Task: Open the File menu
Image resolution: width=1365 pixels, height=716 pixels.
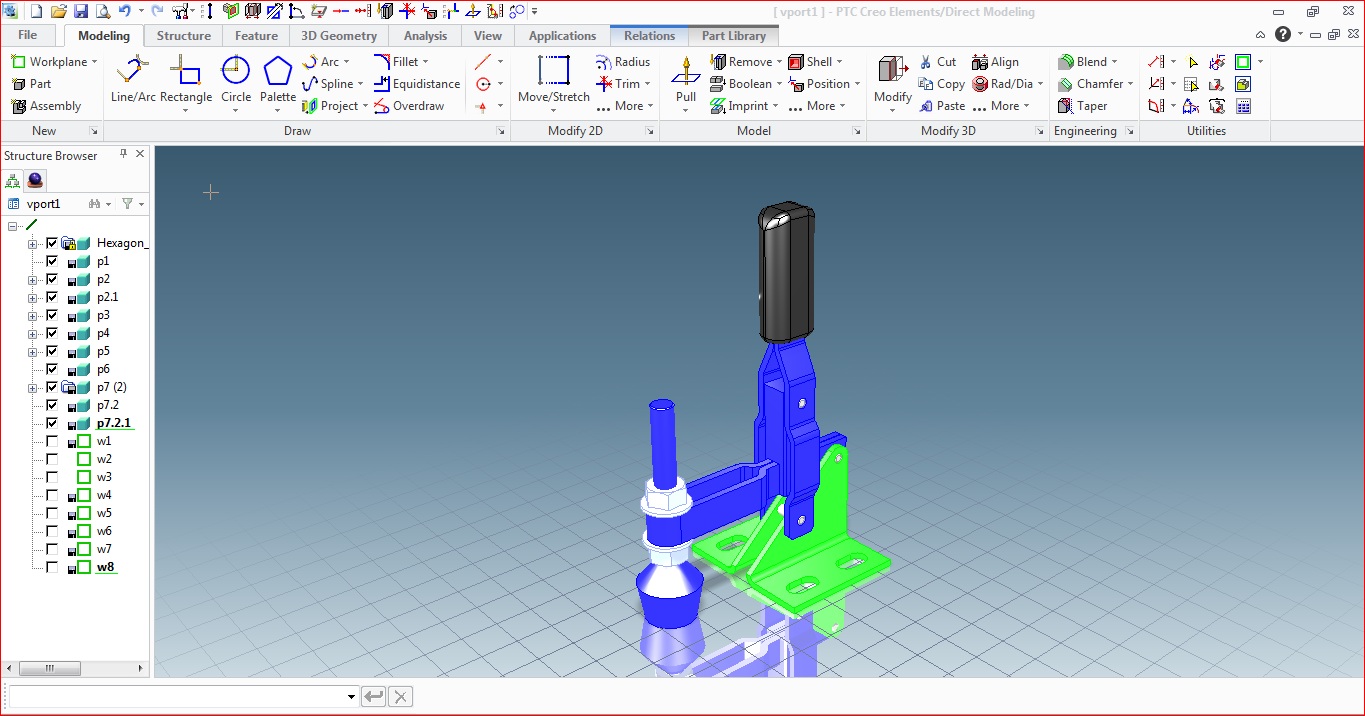Action: click(28, 35)
